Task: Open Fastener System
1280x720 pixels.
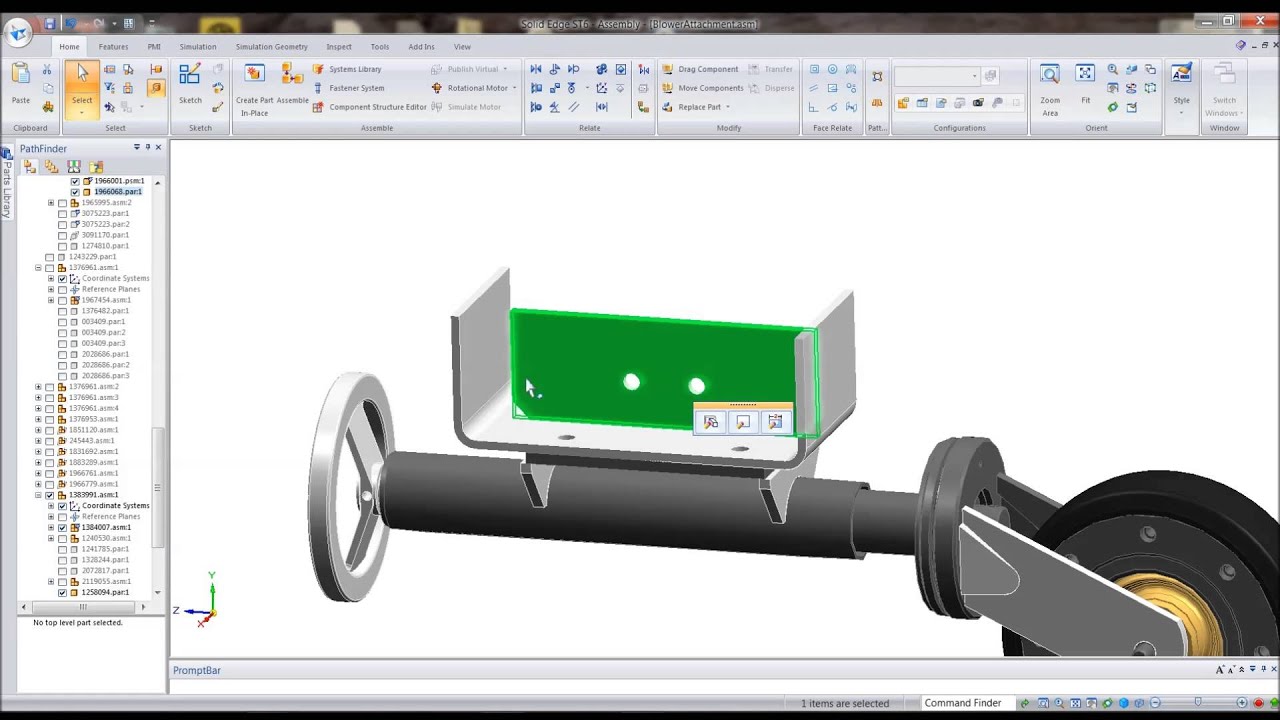Action: pyautogui.click(x=348, y=88)
